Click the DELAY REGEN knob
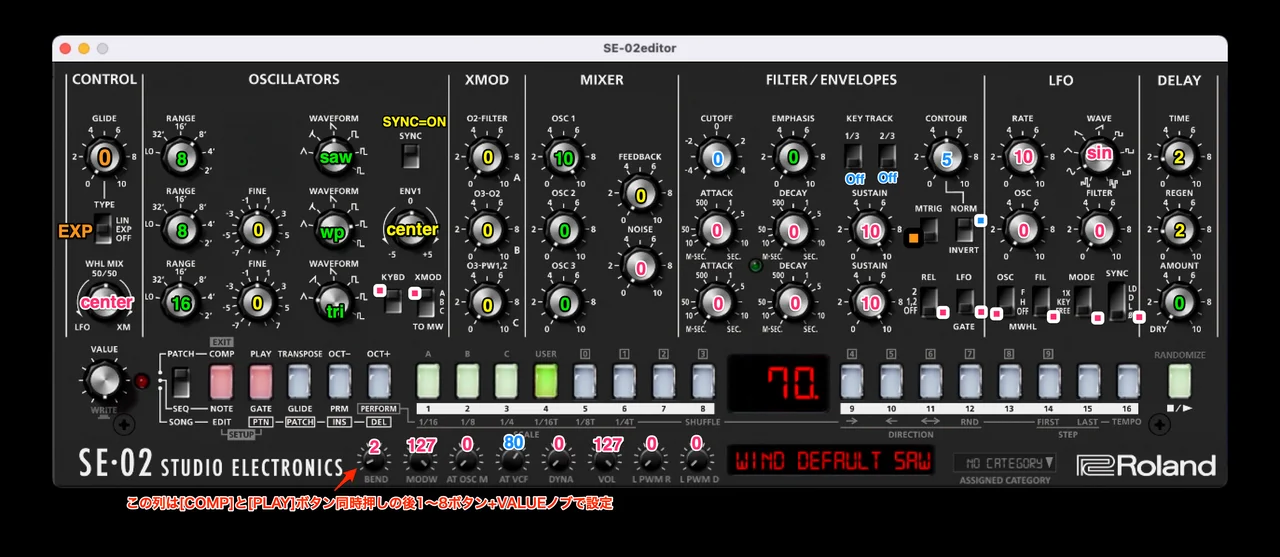 coord(1179,230)
